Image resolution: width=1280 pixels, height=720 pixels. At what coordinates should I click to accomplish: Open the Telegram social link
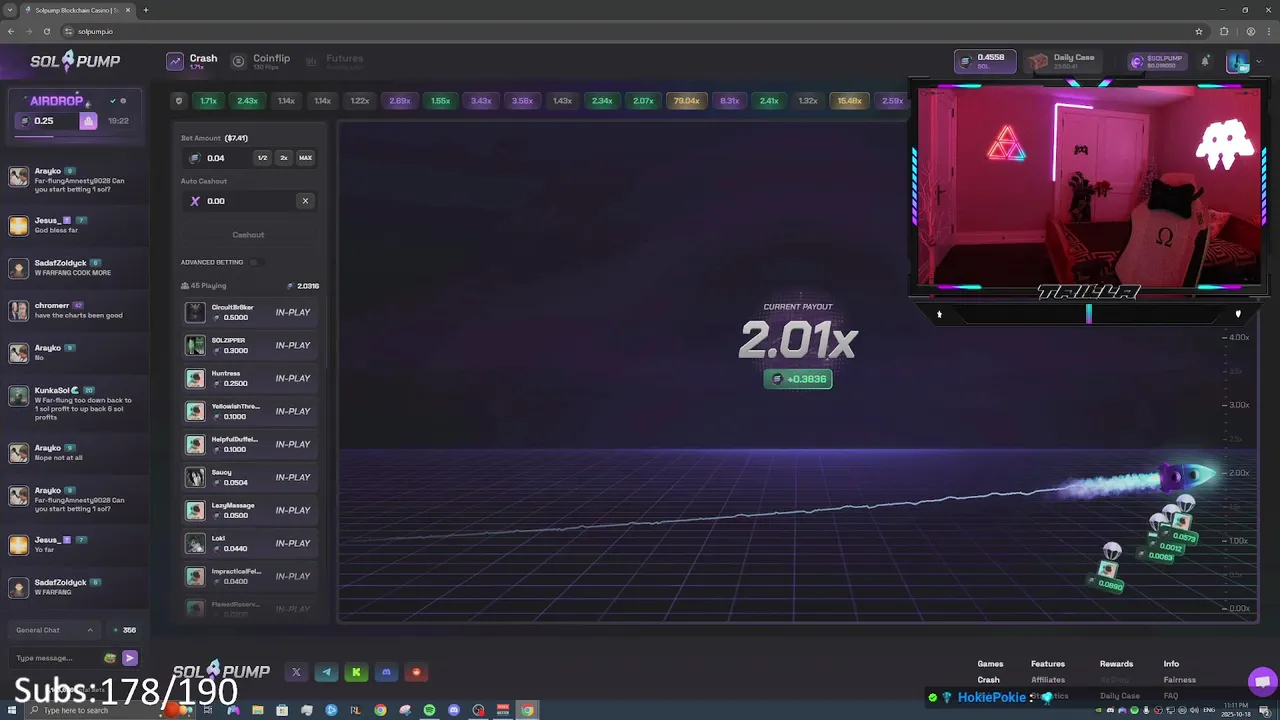(x=326, y=672)
